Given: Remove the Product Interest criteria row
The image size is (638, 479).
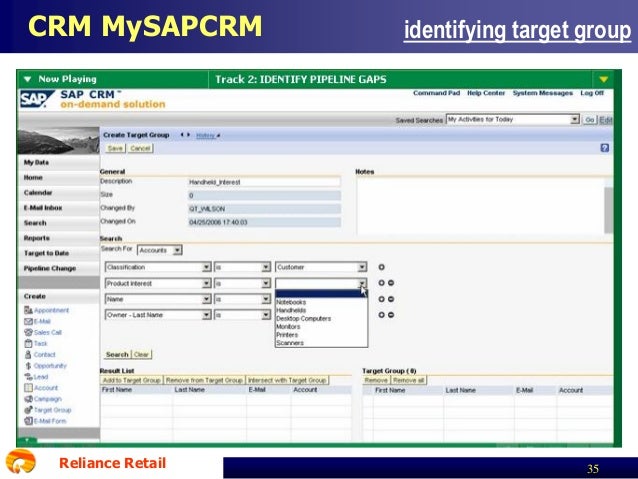Looking at the screenshot, I should click(x=391, y=283).
